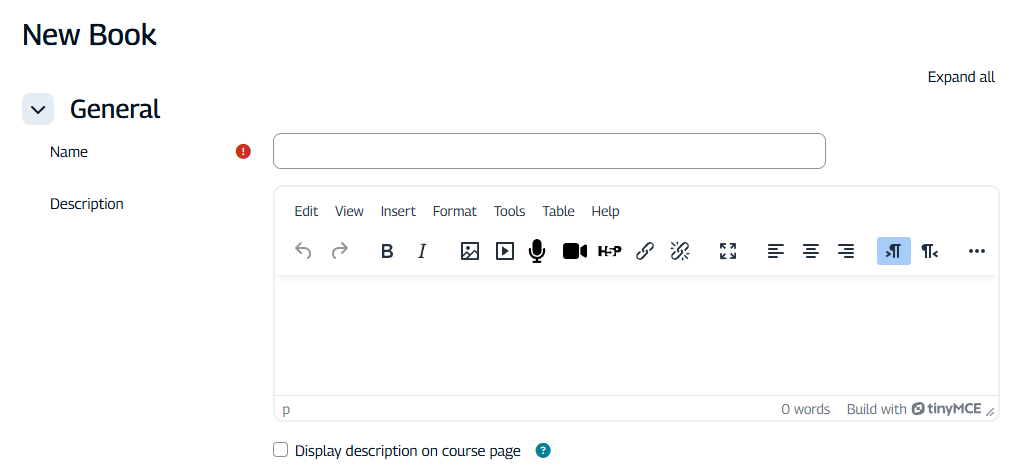The image size is (1015, 475).
Task: Open the multimedia insert icon
Action: click(x=505, y=251)
